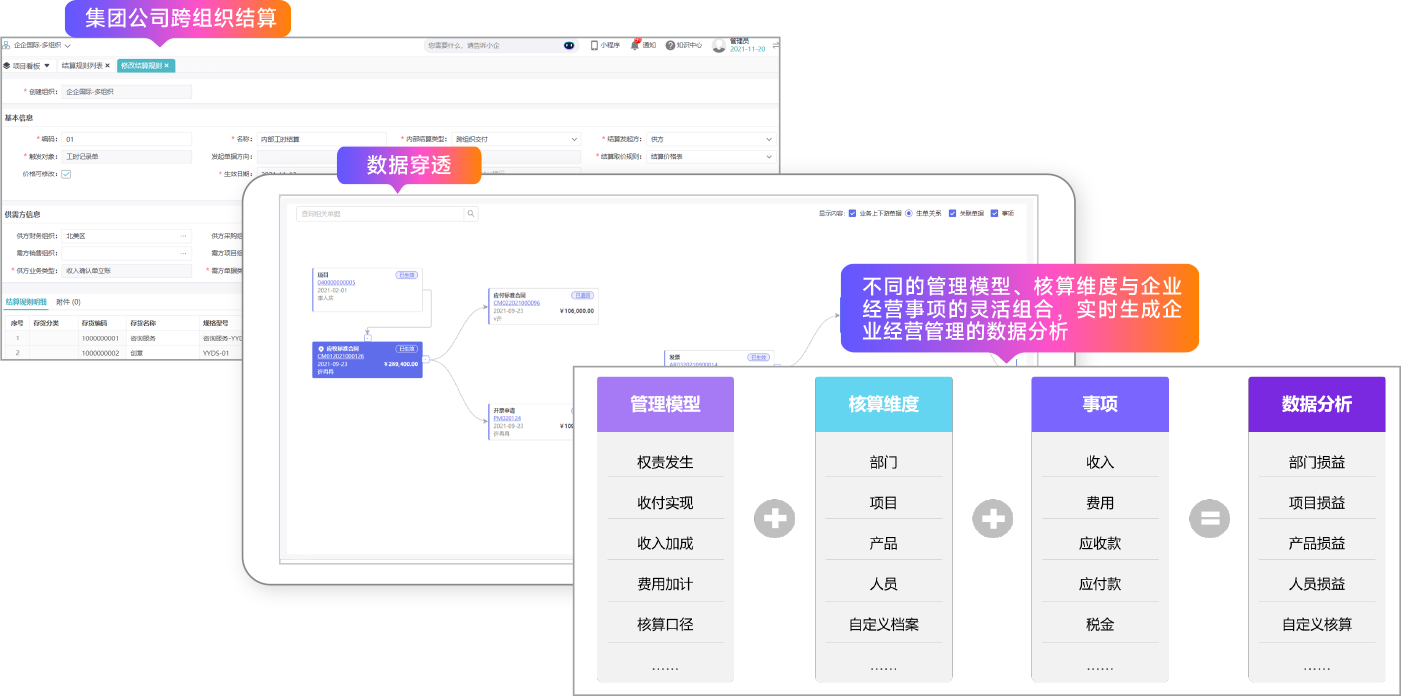The height and width of the screenshot is (696, 1401).
Task: Click the 管理员 user avatar
Action: click(719, 45)
